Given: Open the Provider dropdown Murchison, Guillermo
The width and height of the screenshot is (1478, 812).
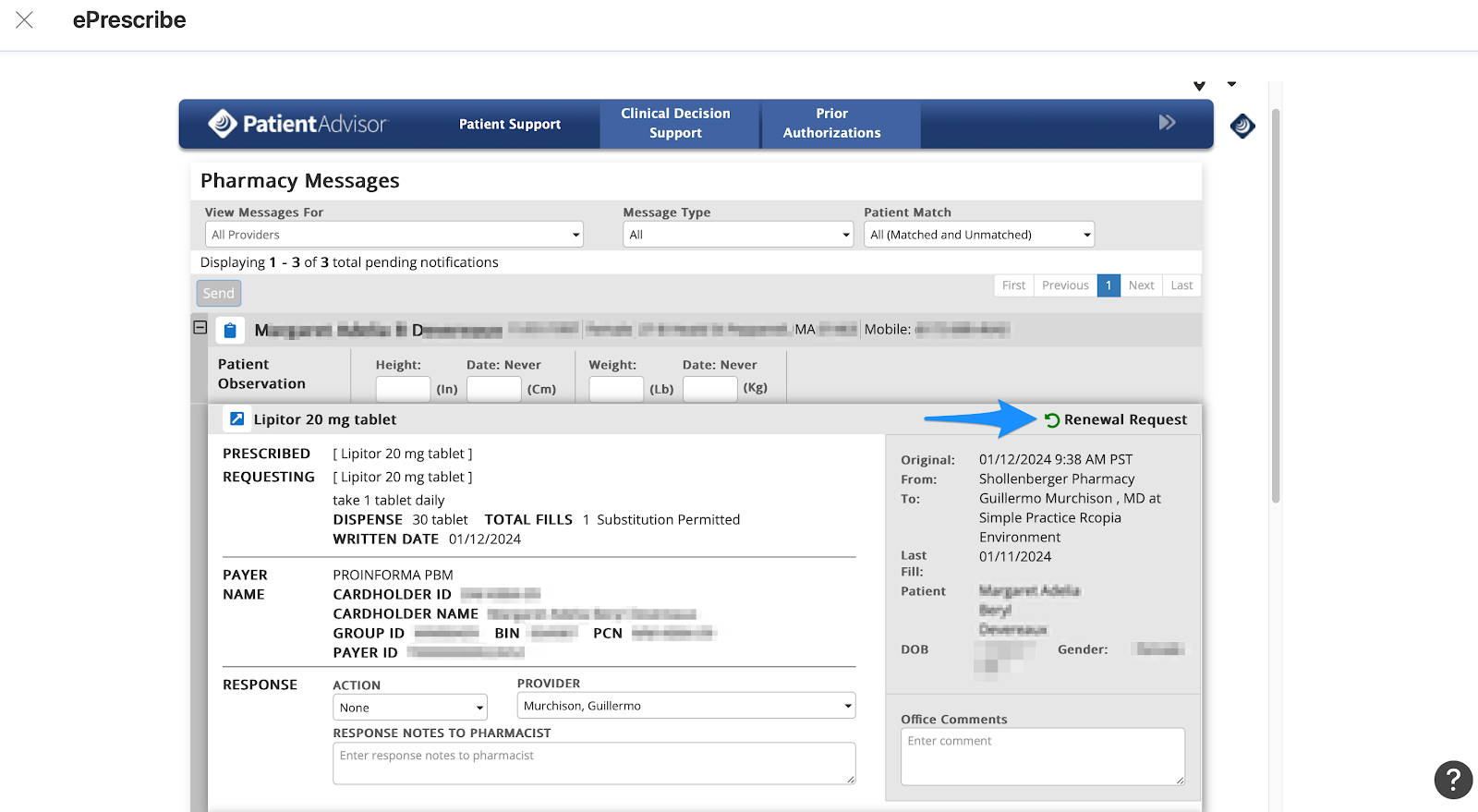Looking at the screenshot, I should (x=686, y=706).
